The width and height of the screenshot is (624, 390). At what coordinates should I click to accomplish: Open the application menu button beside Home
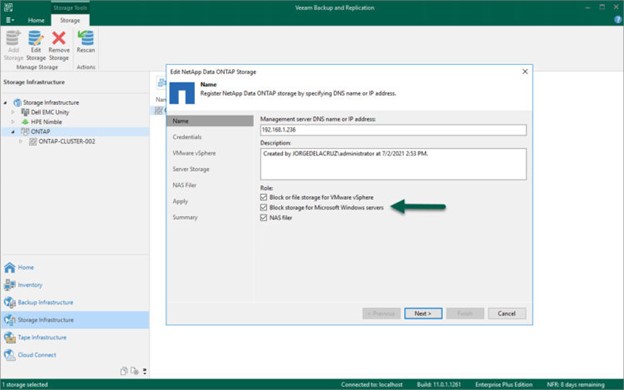click(10, 20)
